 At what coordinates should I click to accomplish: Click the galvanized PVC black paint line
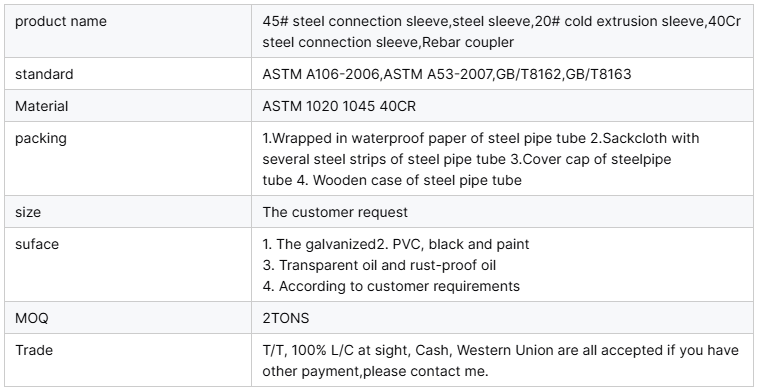[395, 244]
